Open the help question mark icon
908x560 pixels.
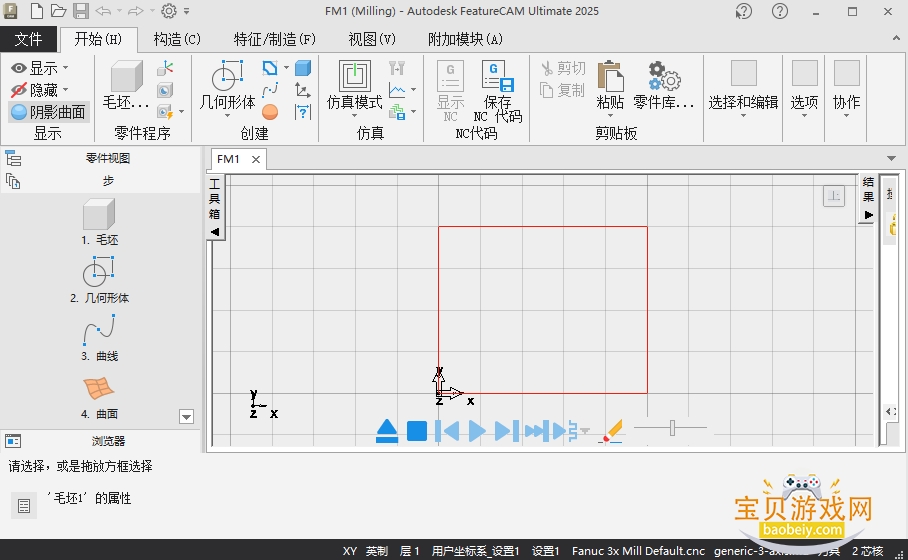pos(779,10)
